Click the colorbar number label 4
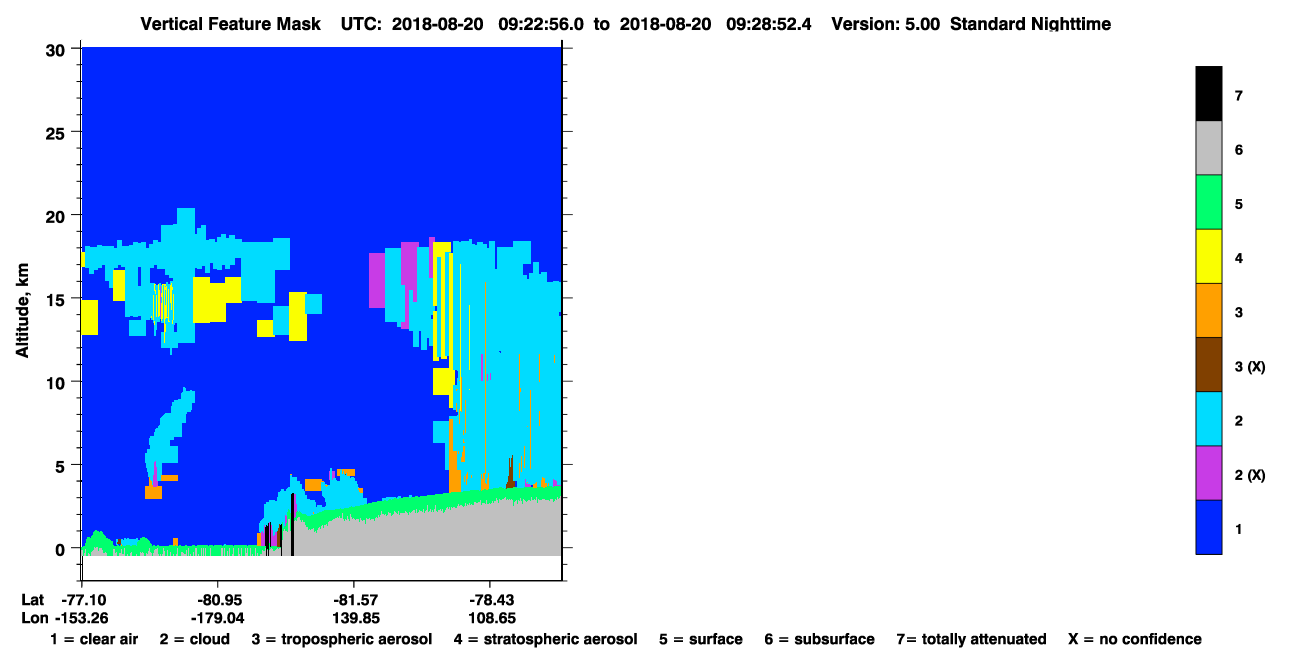 (x=1238, y=259)
